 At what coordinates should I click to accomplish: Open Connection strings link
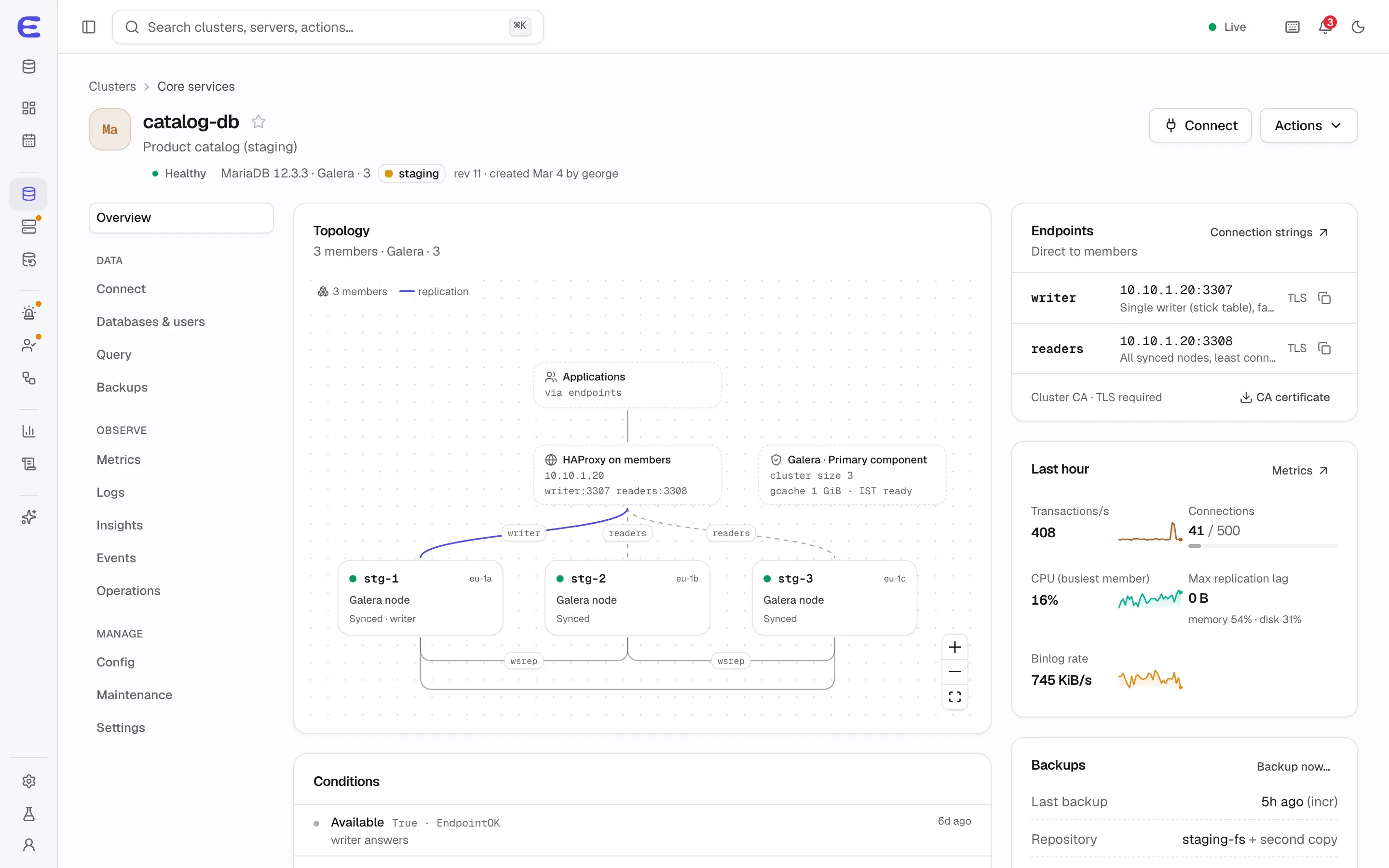coord(1269,232)
